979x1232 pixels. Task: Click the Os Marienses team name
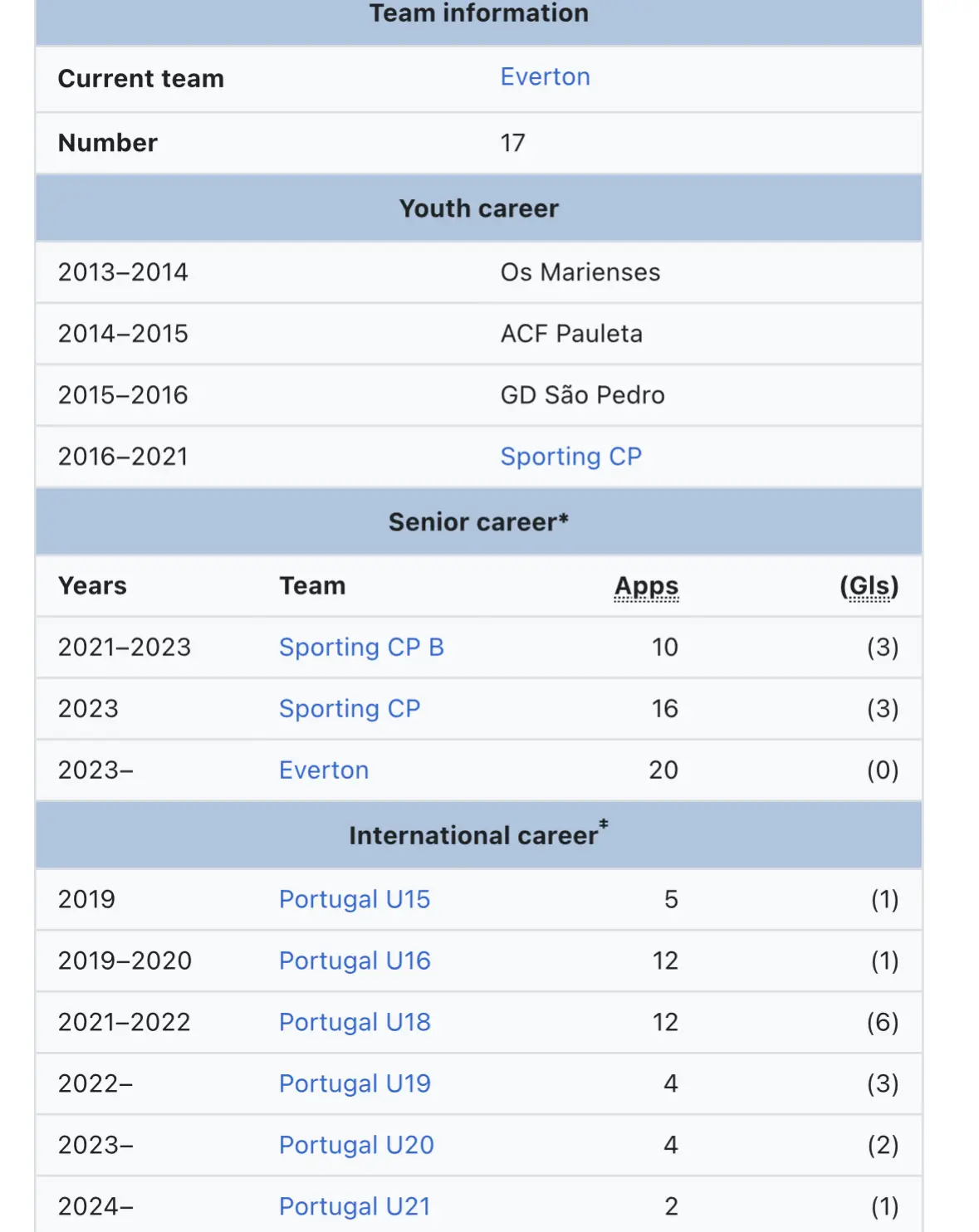coord(580,272)
